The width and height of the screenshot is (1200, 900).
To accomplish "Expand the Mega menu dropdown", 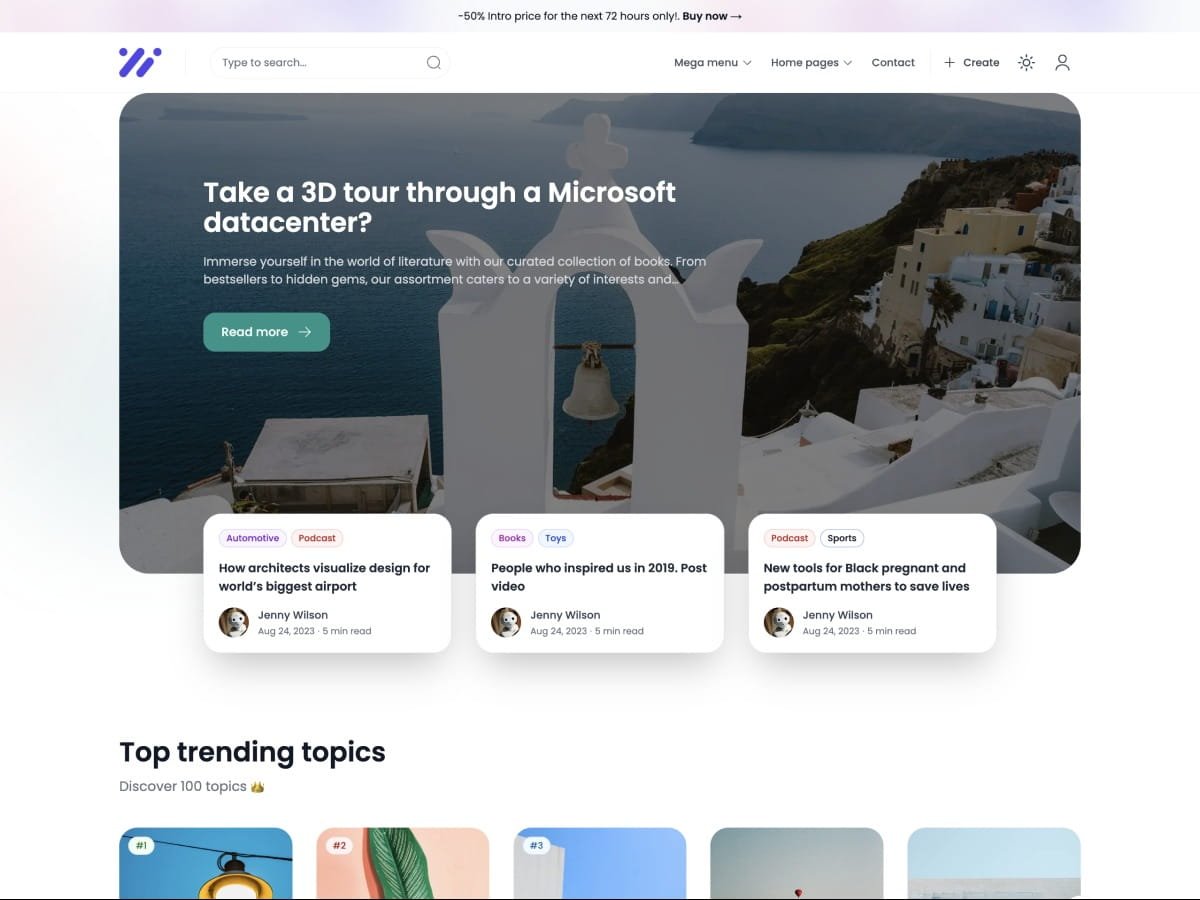I will pyautogui.click(x=712, y=62).
